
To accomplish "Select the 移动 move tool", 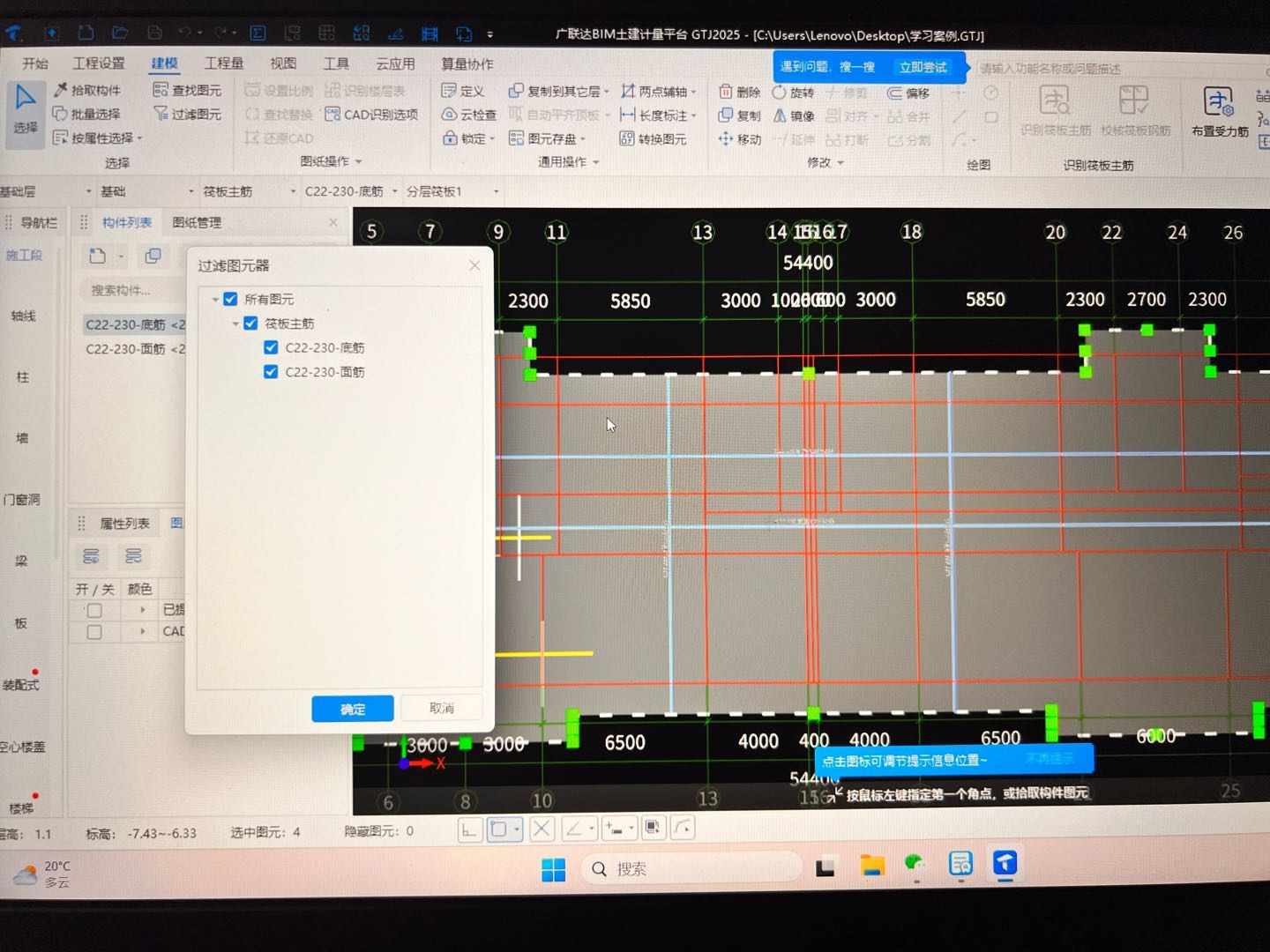I will click(x=739, y=139).
